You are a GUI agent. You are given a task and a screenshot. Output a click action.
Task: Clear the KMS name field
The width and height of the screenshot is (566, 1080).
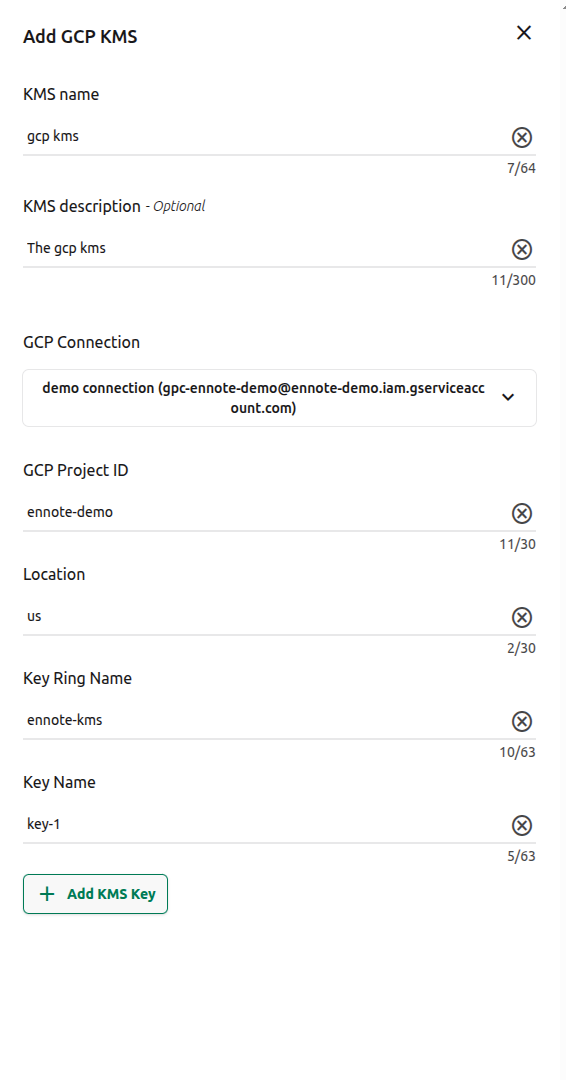(x=522, y=138)
